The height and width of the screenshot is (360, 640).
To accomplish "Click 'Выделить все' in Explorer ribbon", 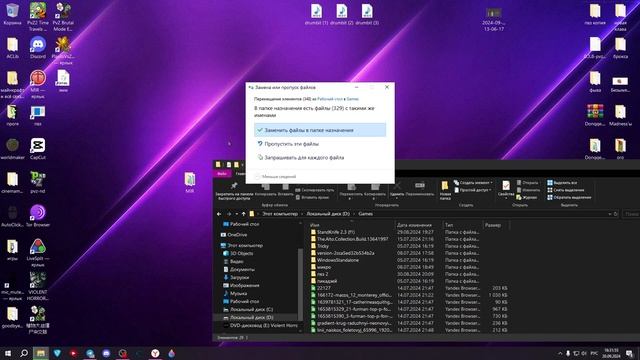I will pyautogui.click(x=562, y=182).
